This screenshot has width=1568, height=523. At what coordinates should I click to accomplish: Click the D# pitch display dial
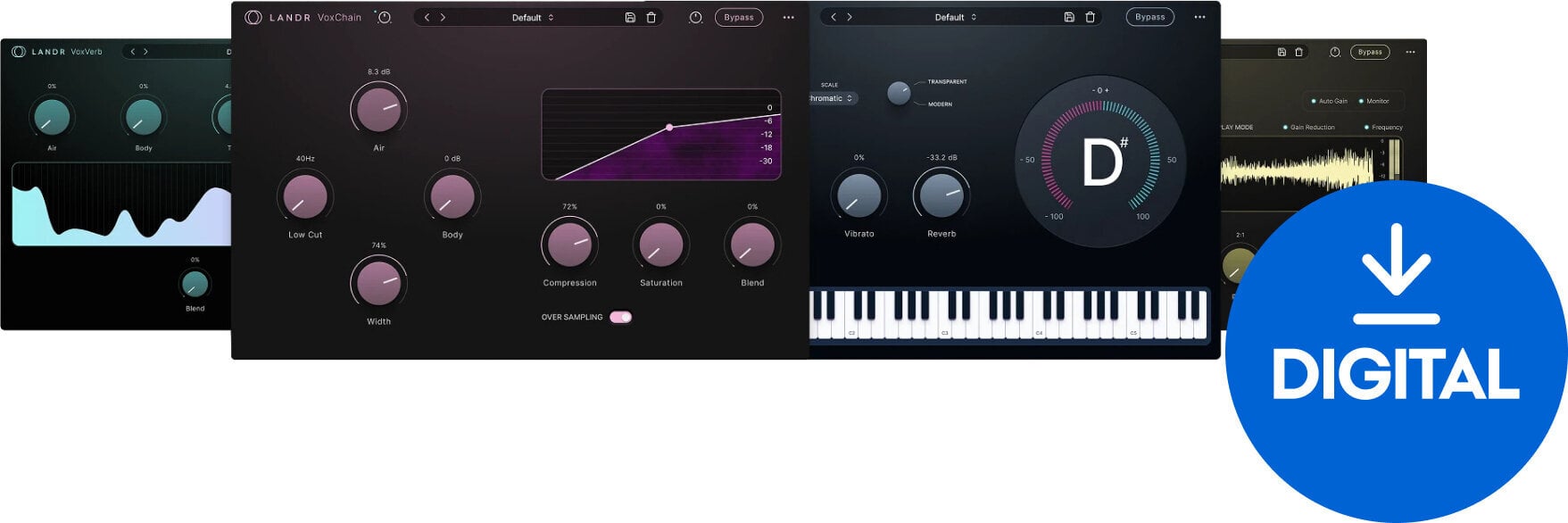tap(1101, 162)
